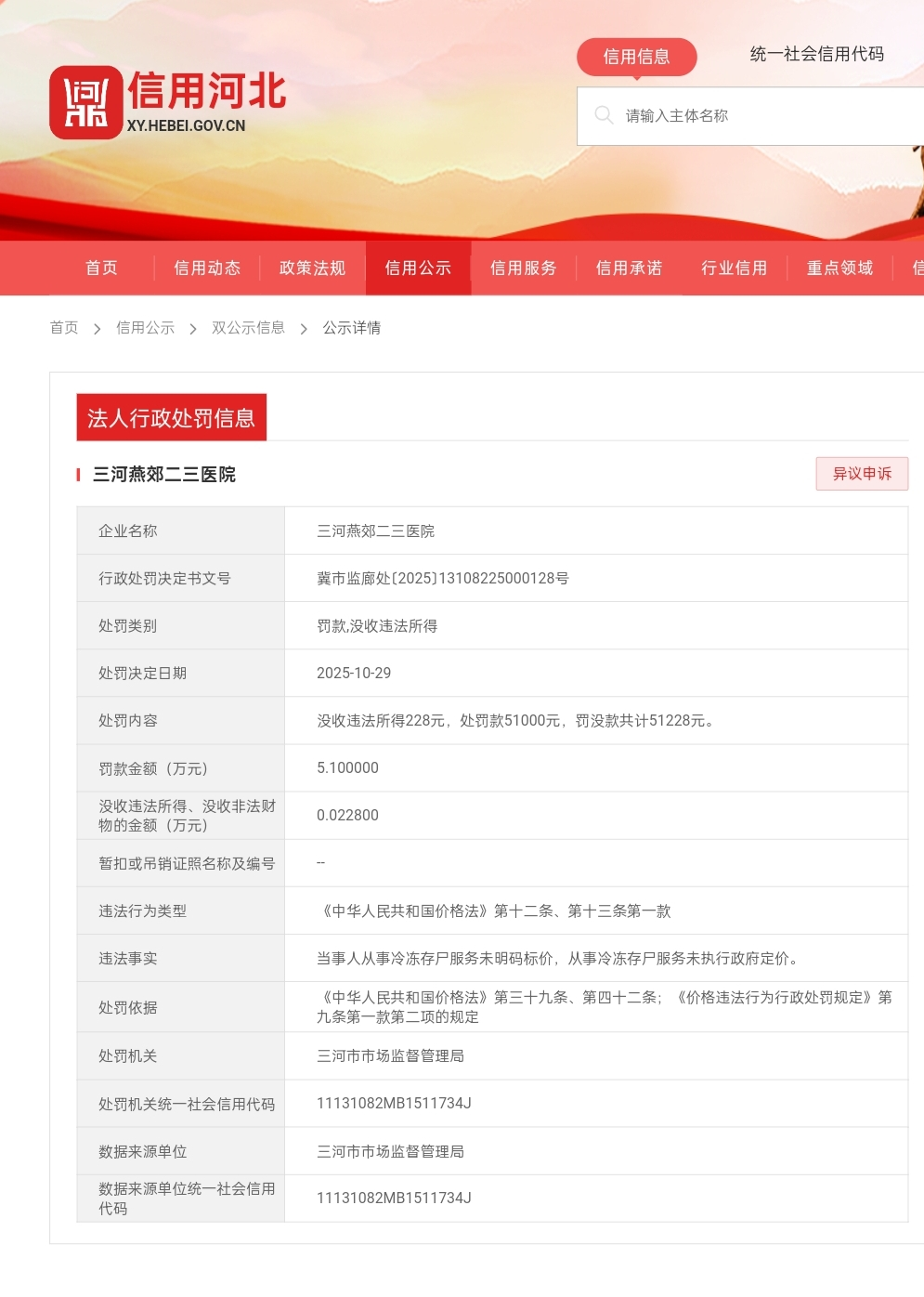Screen dimensions: 924x1297
Task: Click the search magnifier icon
Action: 604,115
